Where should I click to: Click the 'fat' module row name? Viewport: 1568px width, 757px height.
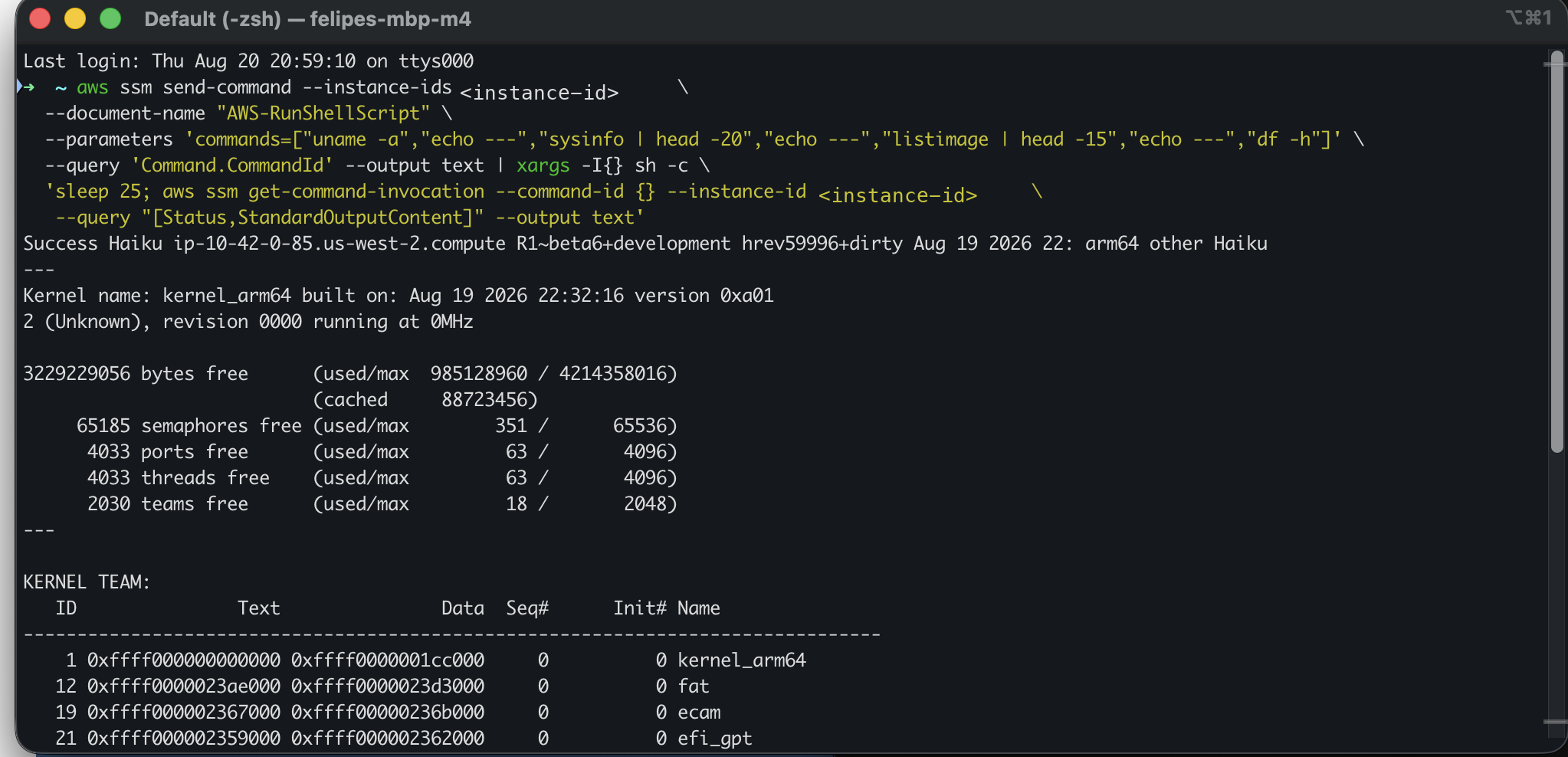[x=694, y=687]
